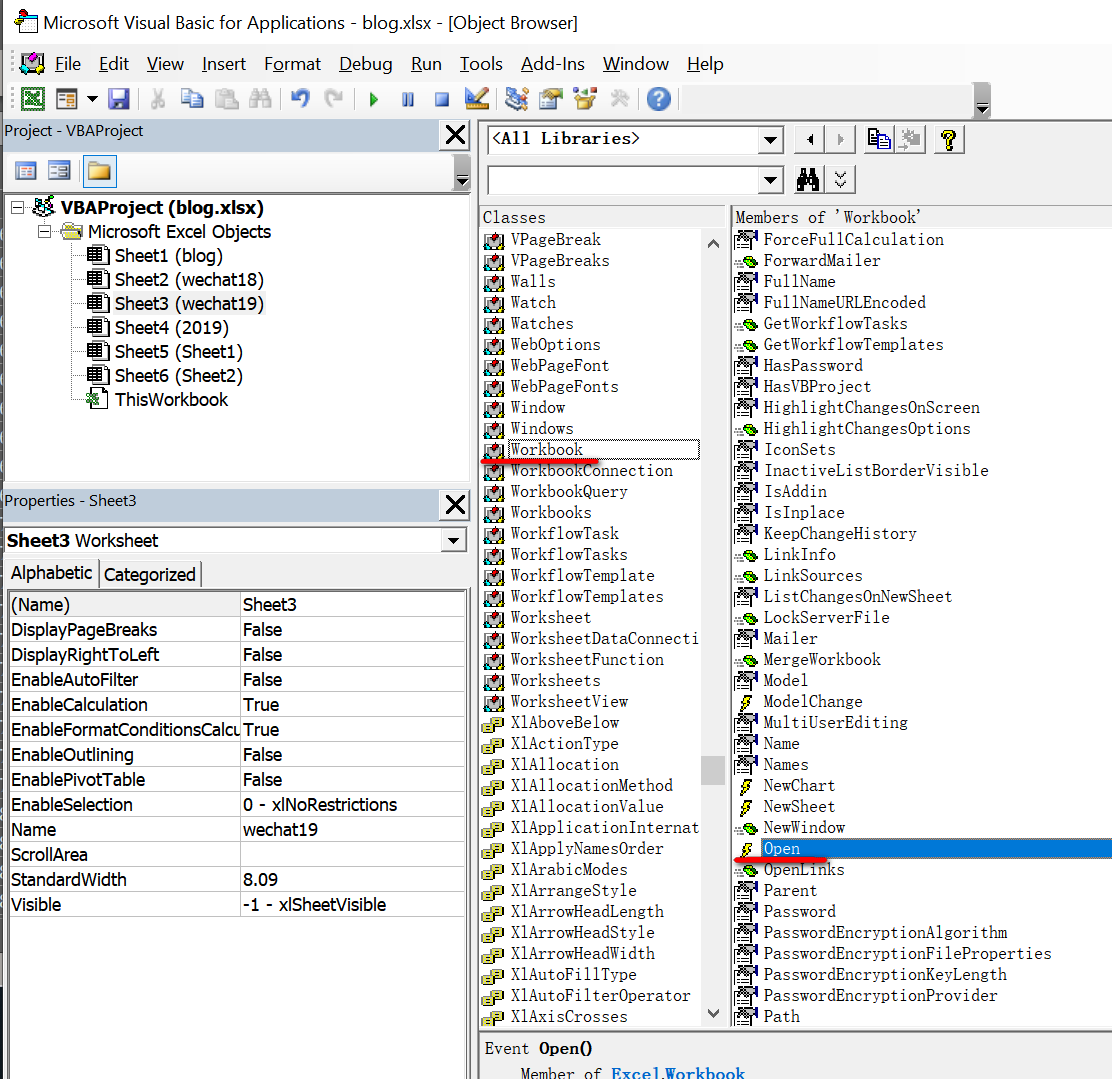Close the Project - VBAProject pane
The height and width of the screenshot is (1079, 1112).
tap(455, 134)
